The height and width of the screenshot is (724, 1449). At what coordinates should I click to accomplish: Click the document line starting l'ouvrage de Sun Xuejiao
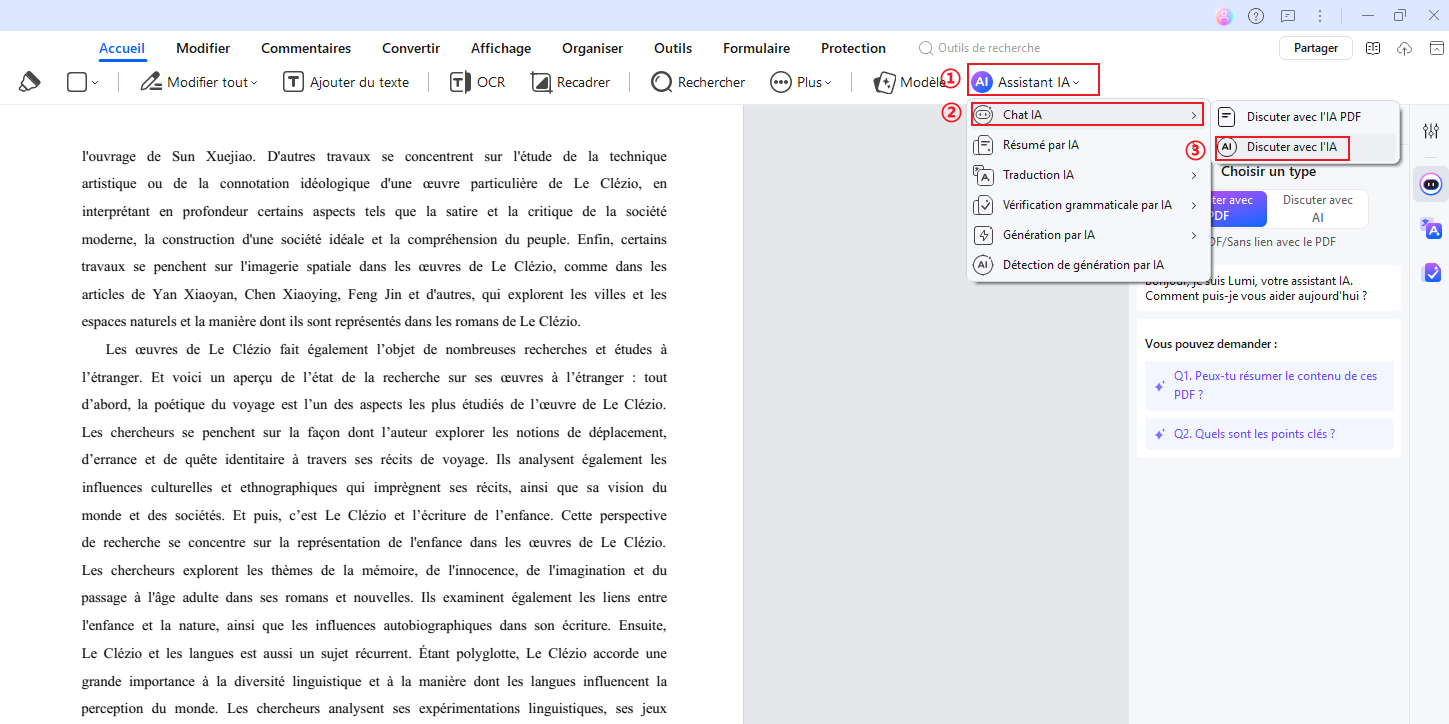(x=374, y=156)
